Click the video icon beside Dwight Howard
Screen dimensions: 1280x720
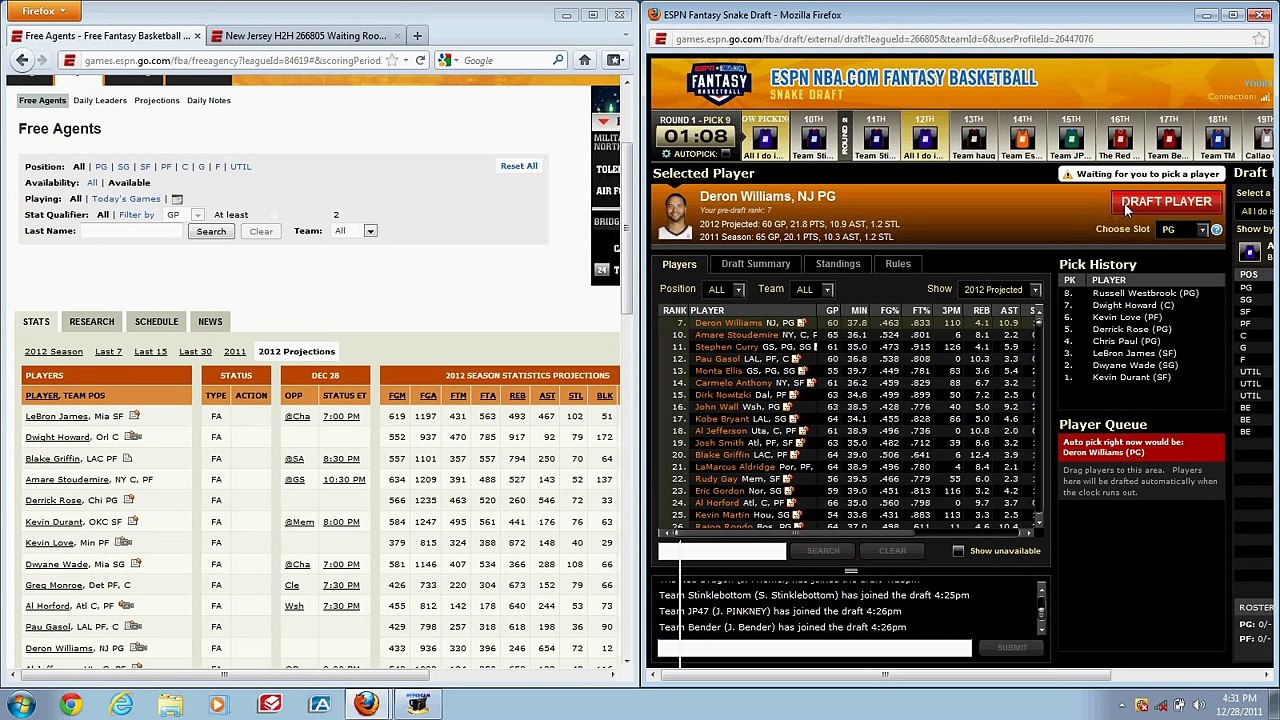click(133, 437)
